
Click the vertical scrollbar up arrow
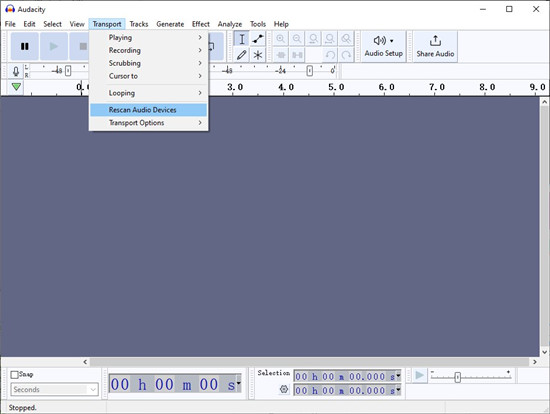tap(544, 102)
